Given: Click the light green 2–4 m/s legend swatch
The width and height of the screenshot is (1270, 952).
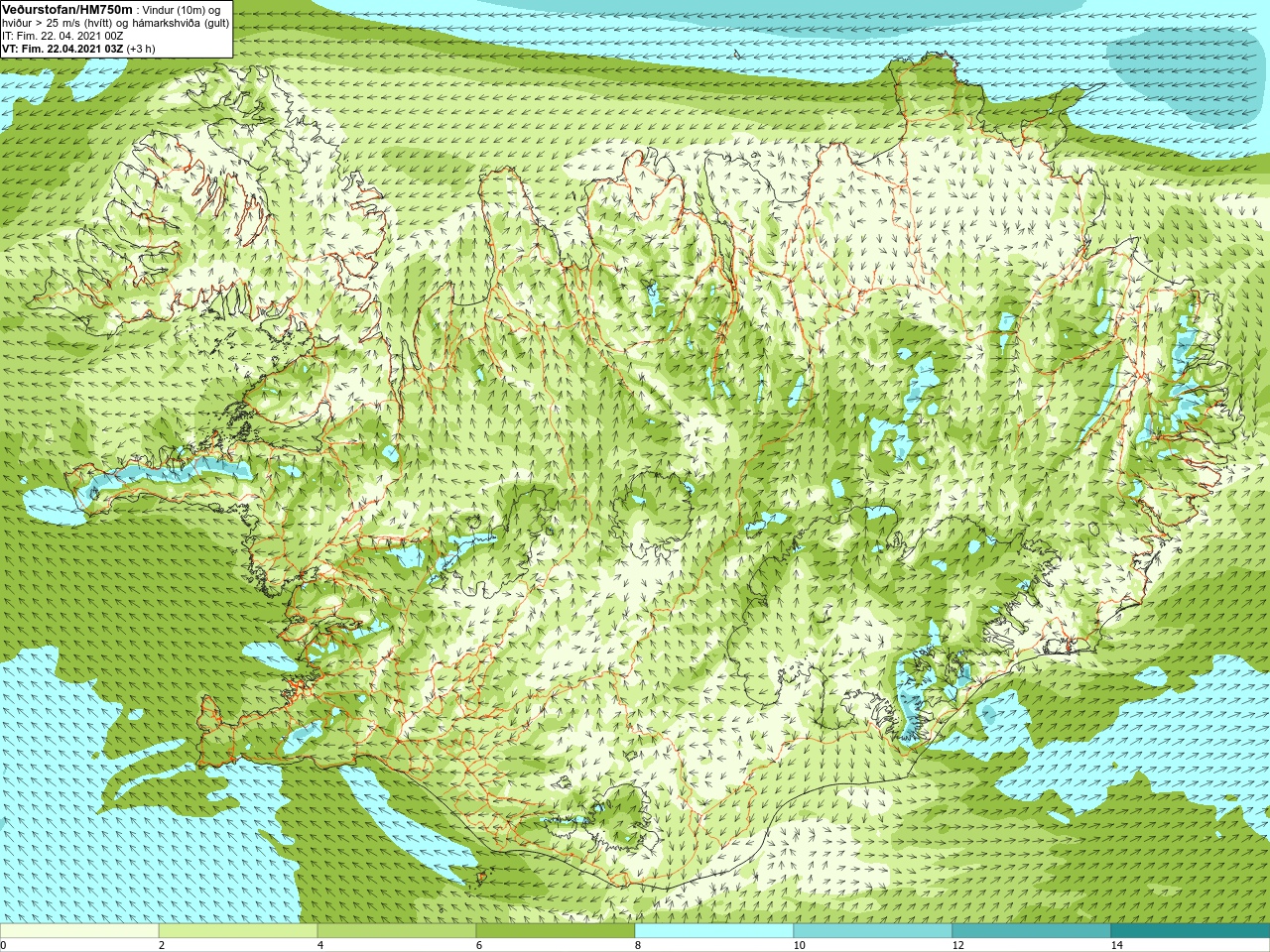Looking at the screenshot, I should click(x=238, y=931).
